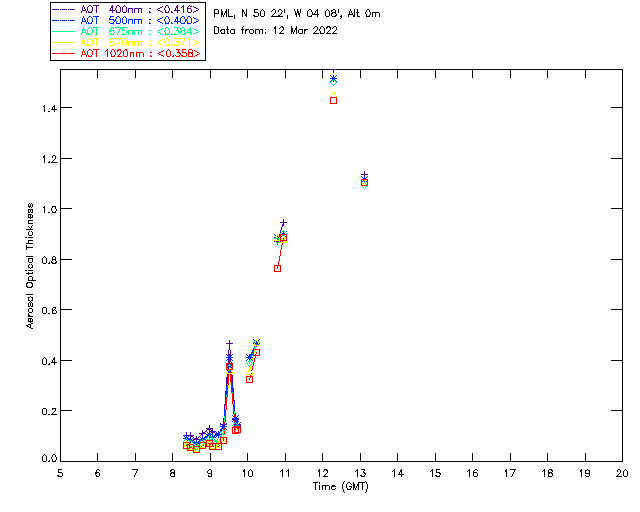Click y-axis label 0.2
The image size is (640, 512).
[49, 411]
